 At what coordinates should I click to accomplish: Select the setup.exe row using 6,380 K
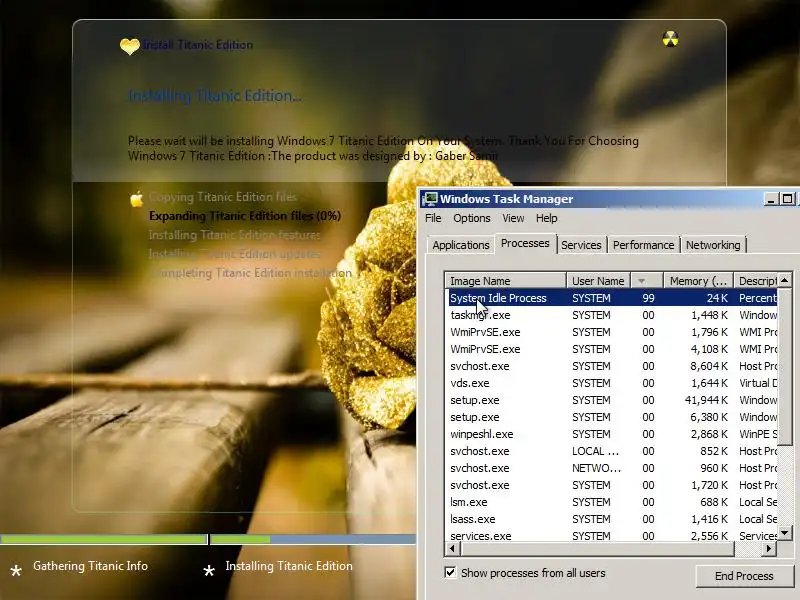pos(612,417)
